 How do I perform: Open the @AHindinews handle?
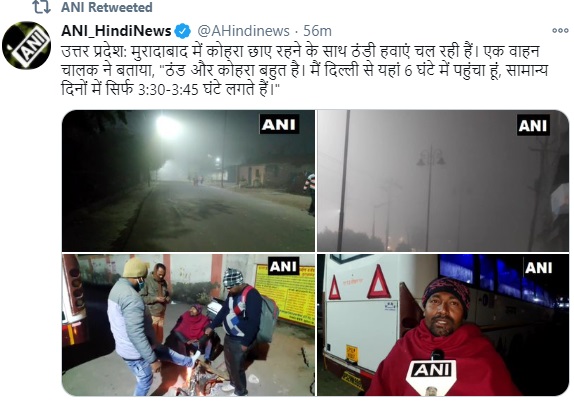click(243, 31)
